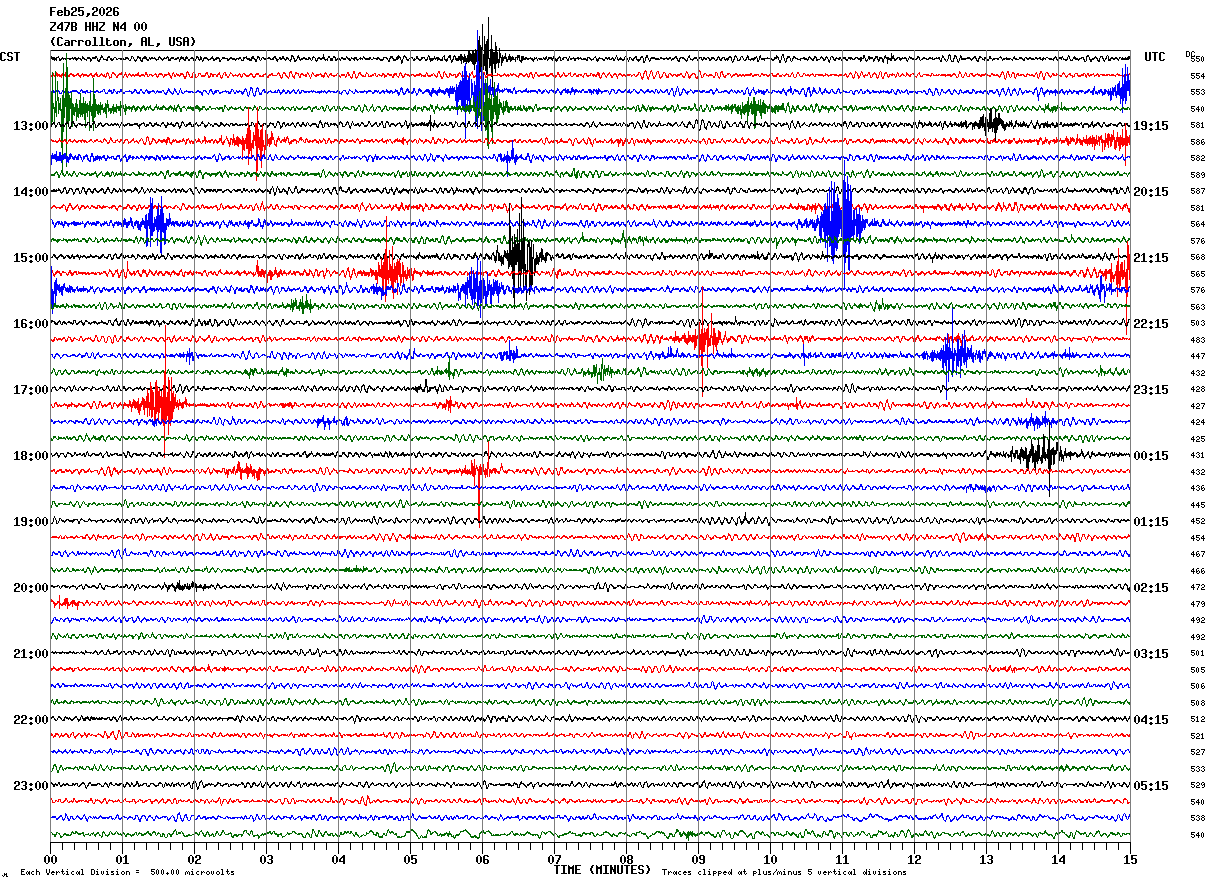This screenshot has height=886, width=1210.
Task: Click minute 06 on the time axis
Action: click(x=482, y=859)
